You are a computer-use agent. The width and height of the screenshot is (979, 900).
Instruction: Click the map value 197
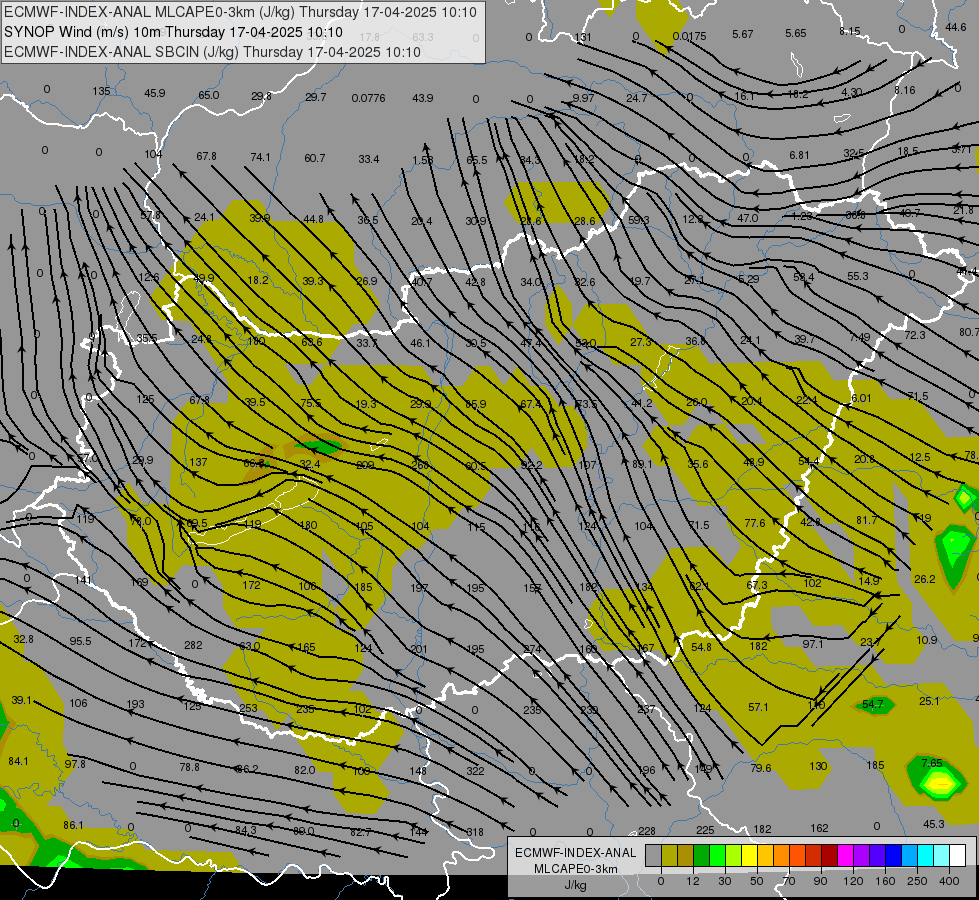pyautogui.click(x=420, y=588)
